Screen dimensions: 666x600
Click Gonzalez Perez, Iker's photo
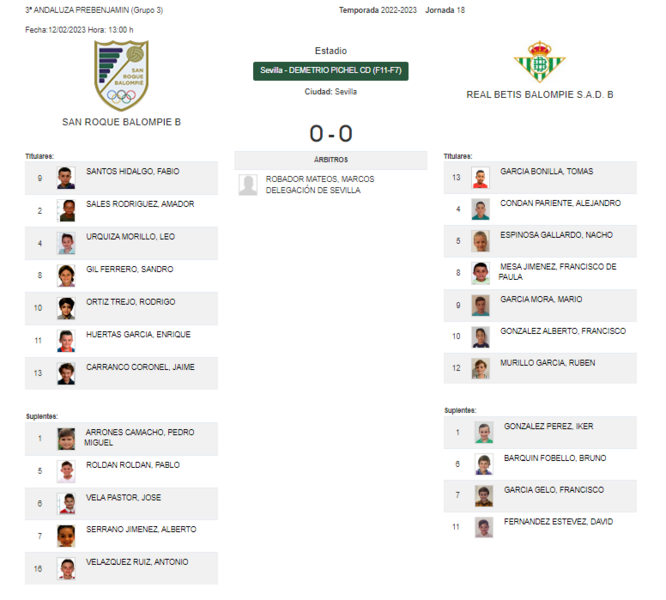click(x=484, y=432)
